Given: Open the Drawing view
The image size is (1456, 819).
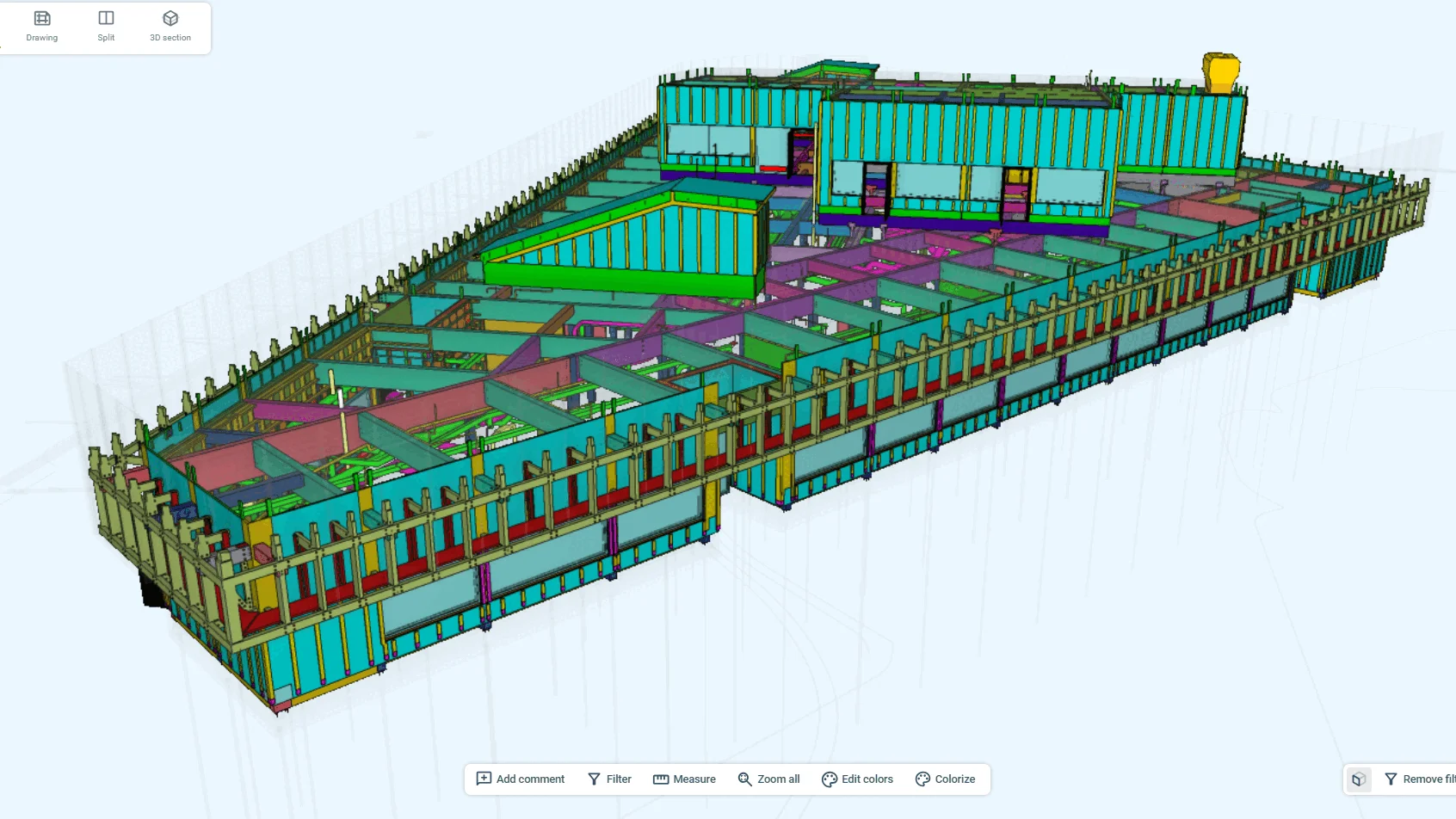Looking at the screenshot, I should pos(41,26).
